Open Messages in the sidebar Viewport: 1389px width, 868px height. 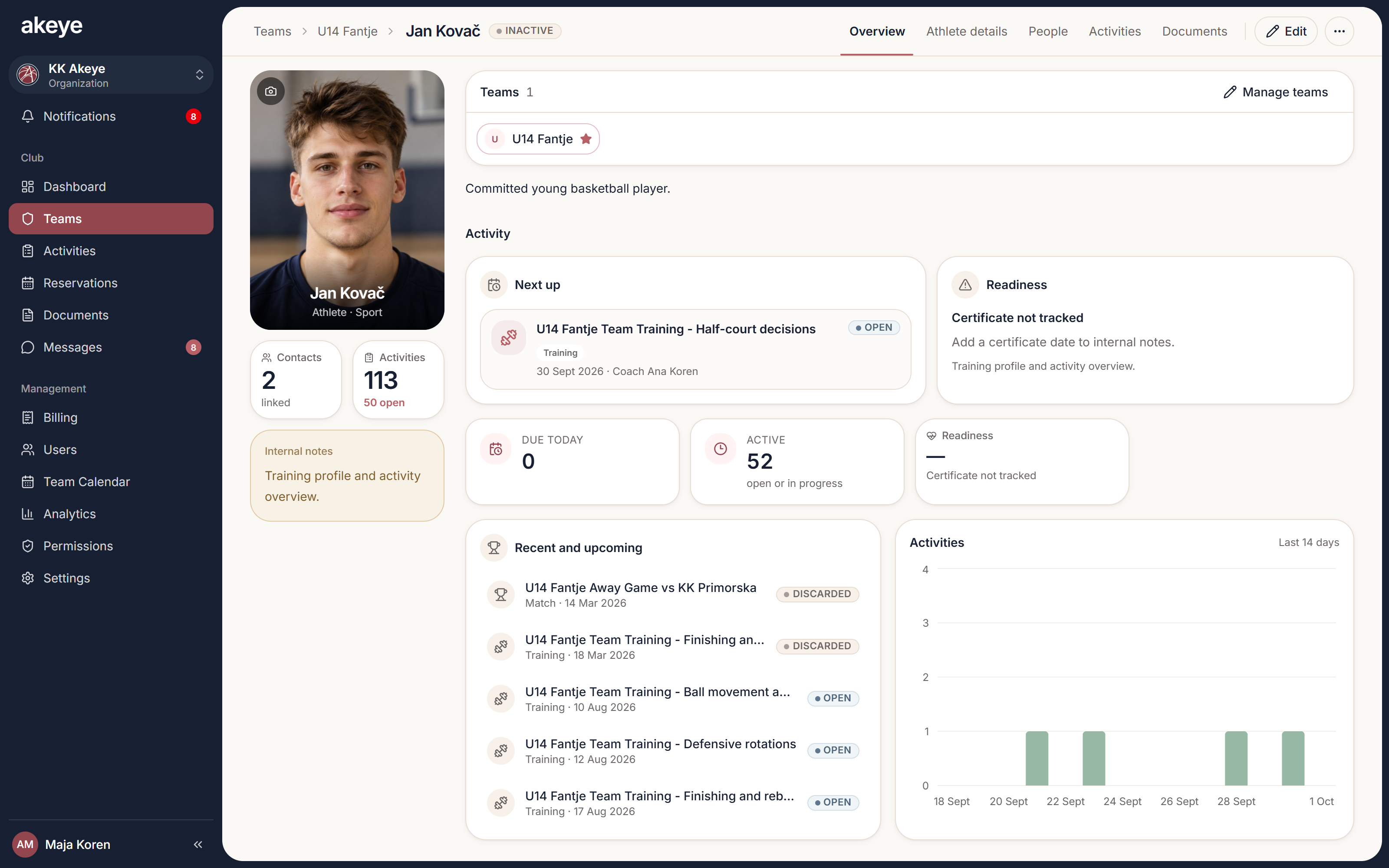111,347
